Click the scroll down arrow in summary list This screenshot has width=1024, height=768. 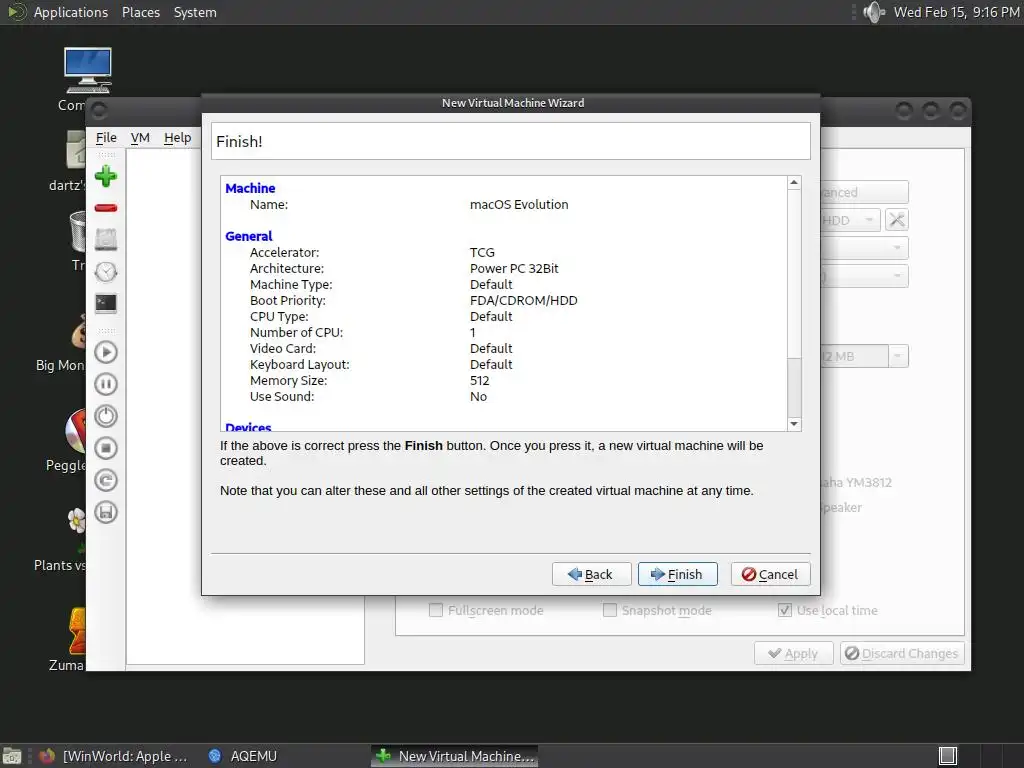[x=794, y=424]
